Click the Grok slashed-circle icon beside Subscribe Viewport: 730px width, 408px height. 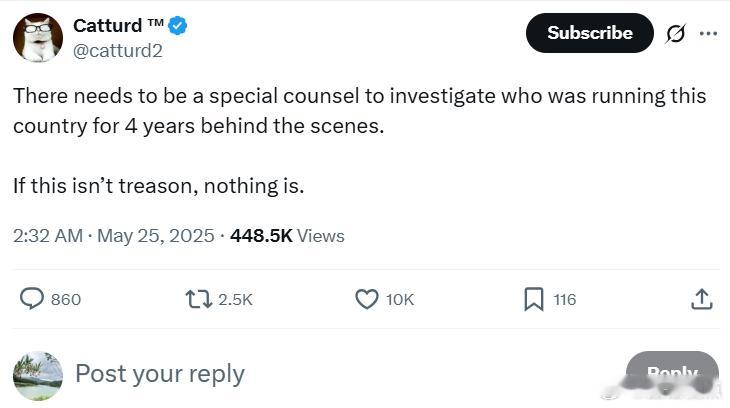tap(676, 33)
